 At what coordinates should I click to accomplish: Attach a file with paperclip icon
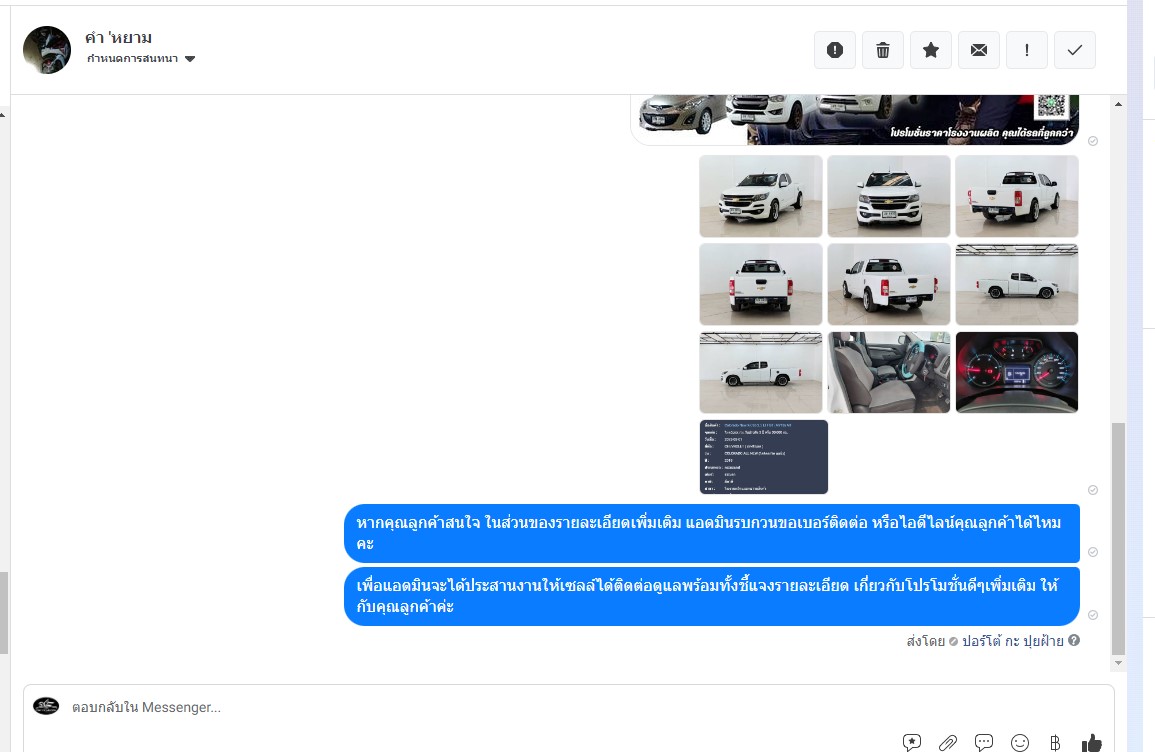coord(948,742)
